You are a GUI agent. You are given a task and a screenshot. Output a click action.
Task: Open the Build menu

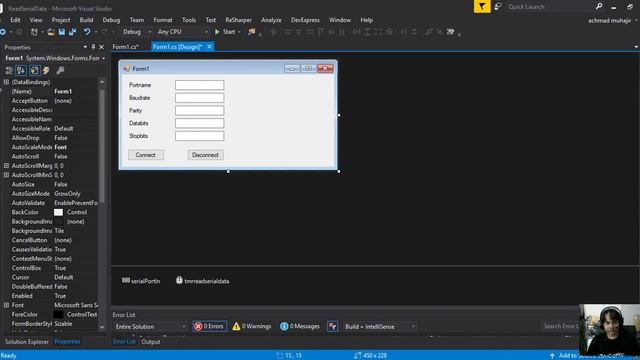coord(86,20)
